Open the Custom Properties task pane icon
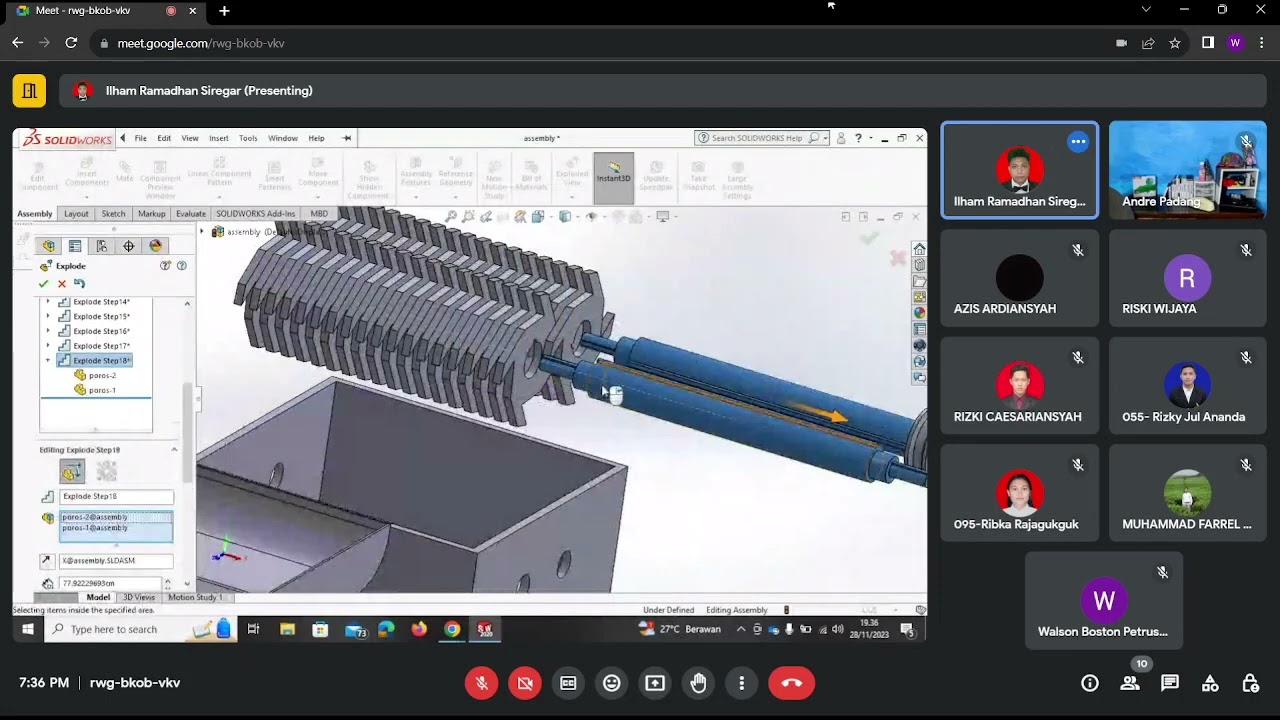This screenshot has width=1280, height=720. coord(919,329)
